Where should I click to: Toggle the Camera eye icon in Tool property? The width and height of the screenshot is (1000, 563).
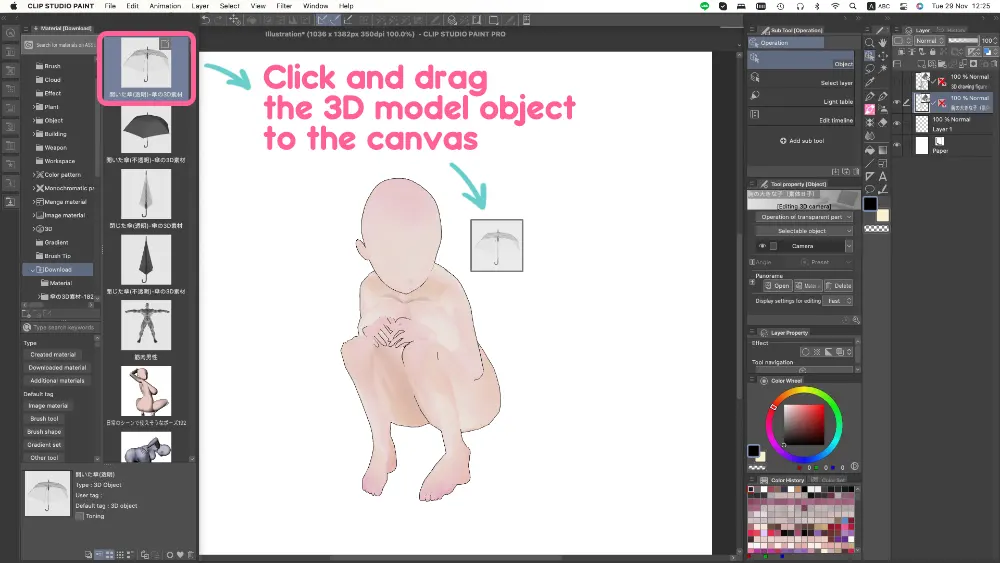click(x=762, y=246)
